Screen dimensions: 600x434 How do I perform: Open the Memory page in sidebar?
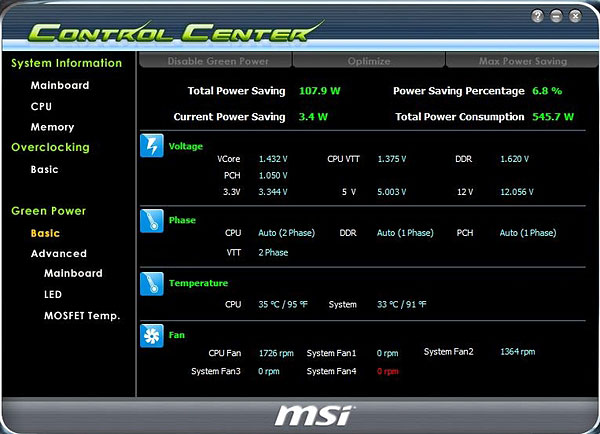(52, 127)
